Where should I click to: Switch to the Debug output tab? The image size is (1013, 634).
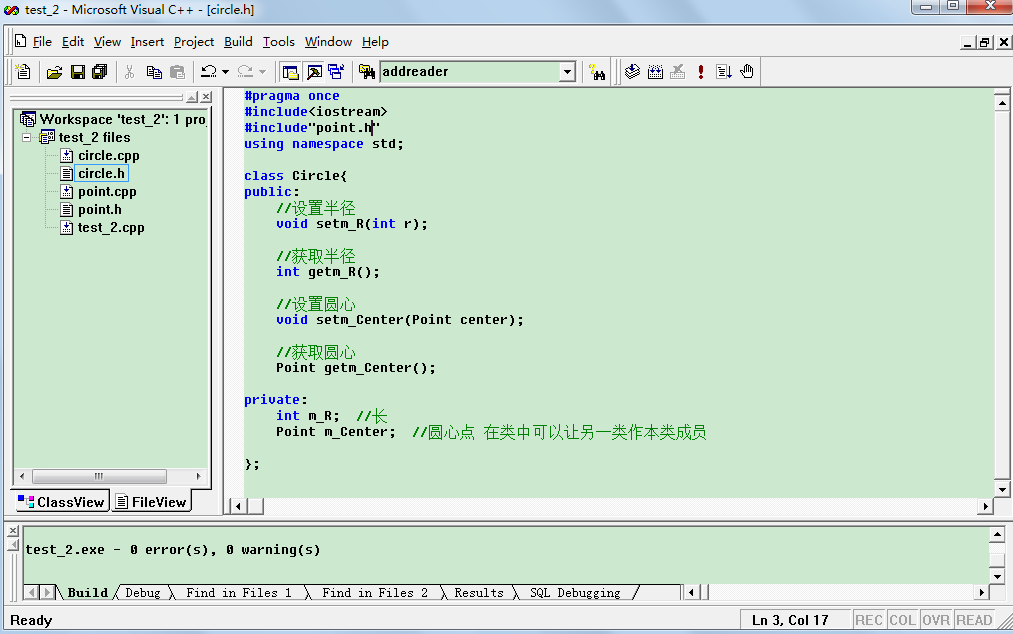coord(143,593)
